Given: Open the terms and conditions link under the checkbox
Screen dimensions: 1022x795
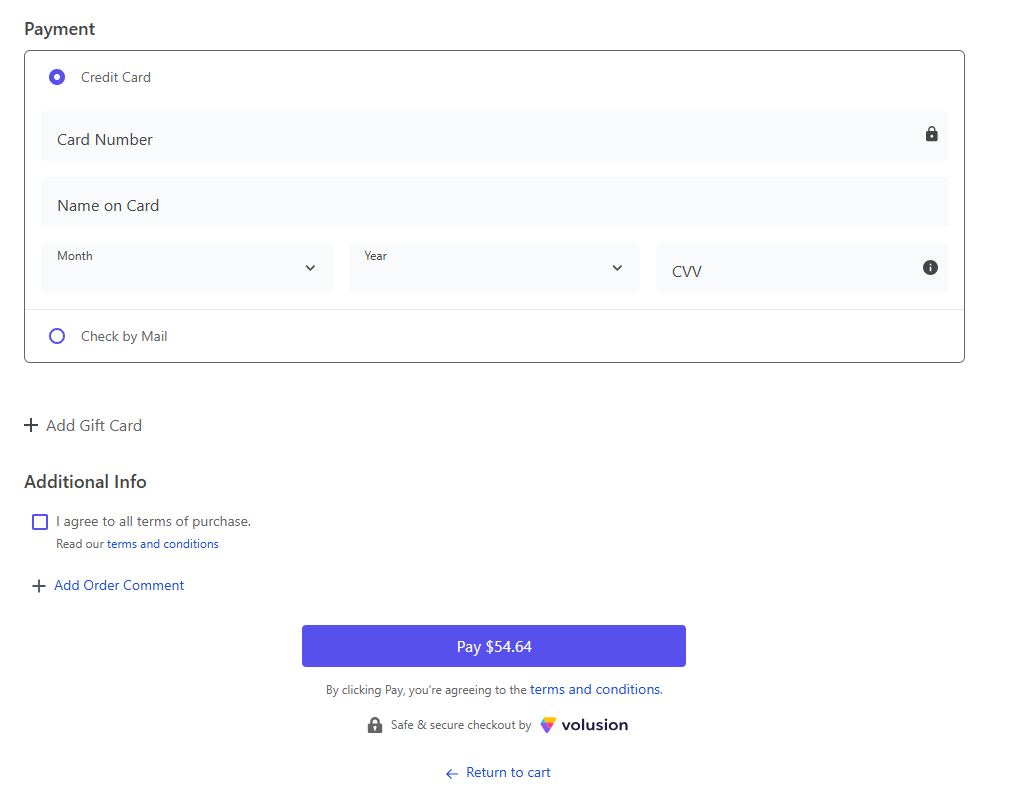Looking at the screenshot, I should tap(163, 543).
